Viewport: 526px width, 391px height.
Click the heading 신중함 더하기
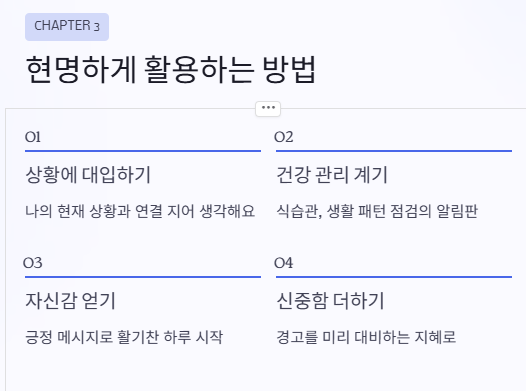330,300
